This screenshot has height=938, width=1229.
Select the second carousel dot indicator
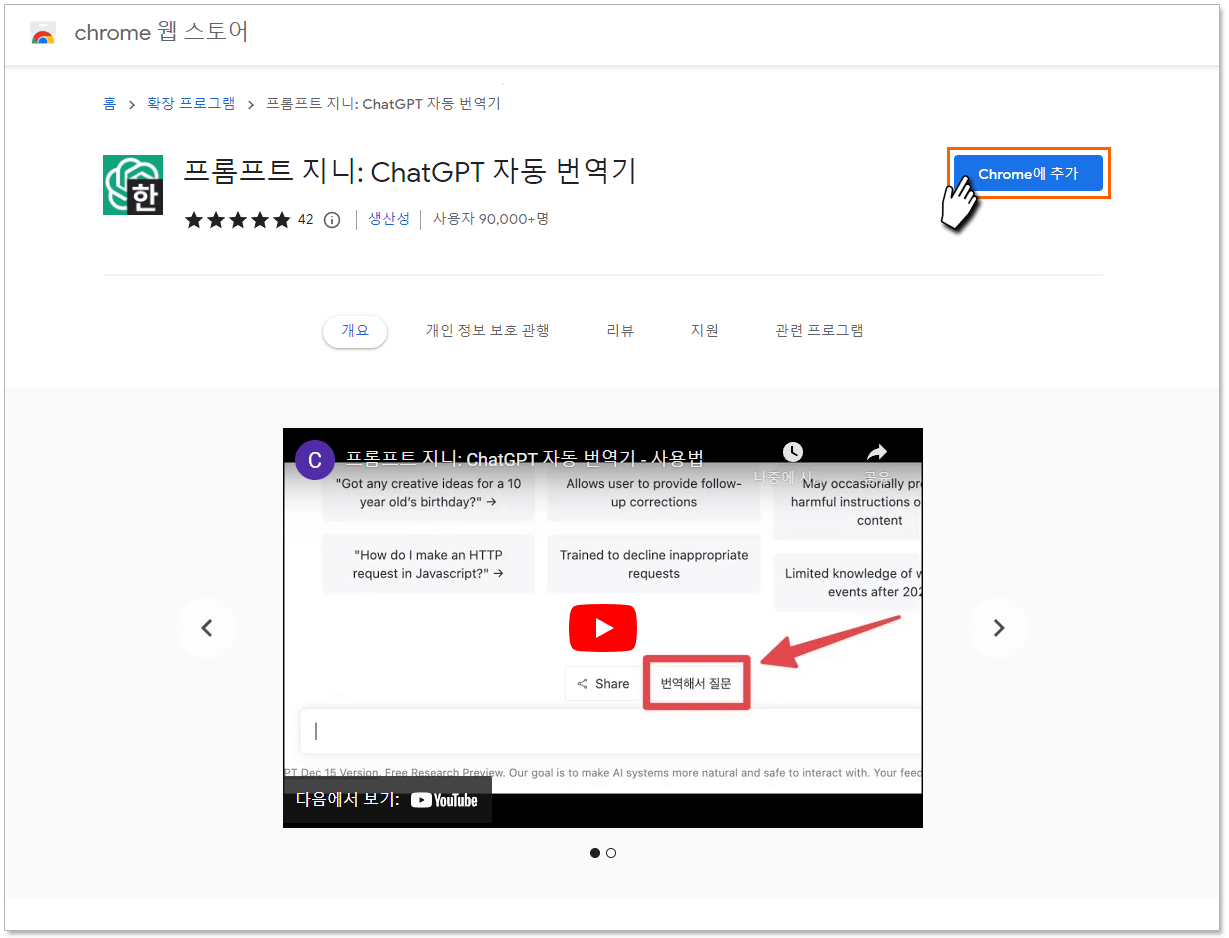[x=611, y=853]
